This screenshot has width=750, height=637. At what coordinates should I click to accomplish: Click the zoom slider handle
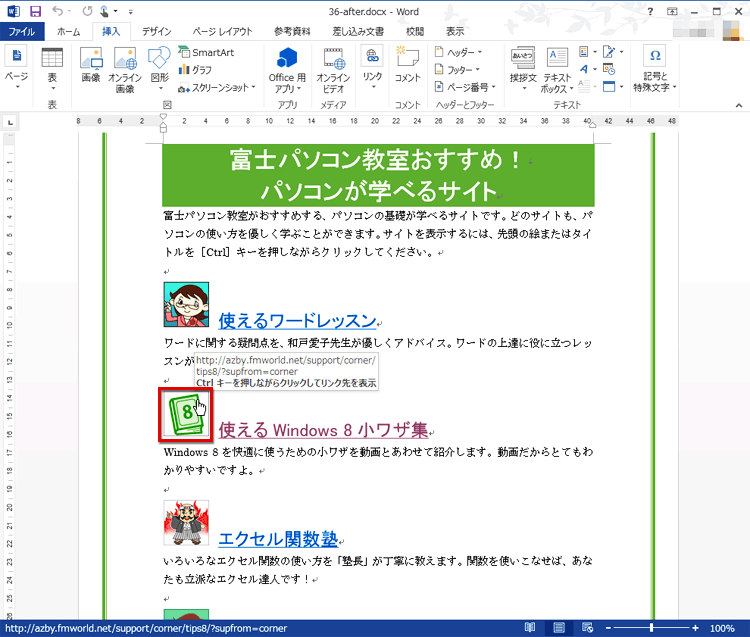click(x=651, y=628)
